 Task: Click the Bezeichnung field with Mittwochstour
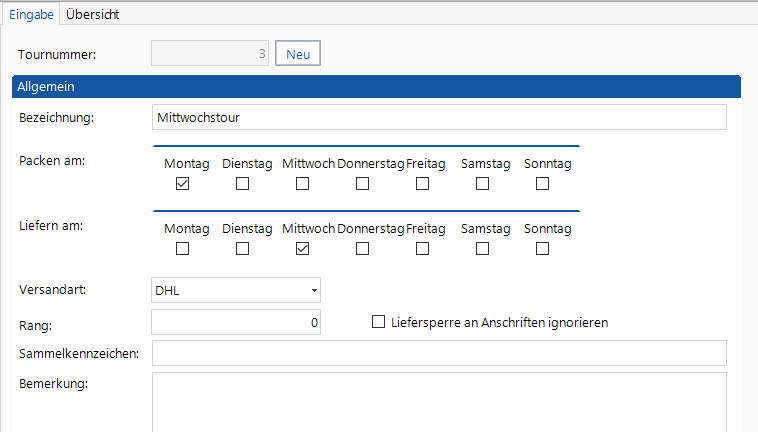pos(438,118)
